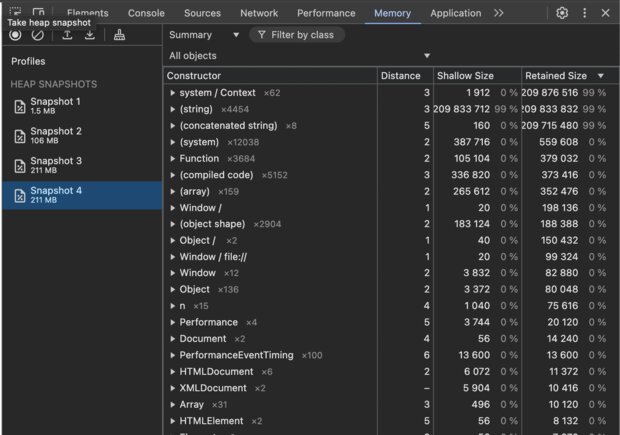620x435 pixels.
Task: Click Snapshot 3 file icon
Action: 20,166
